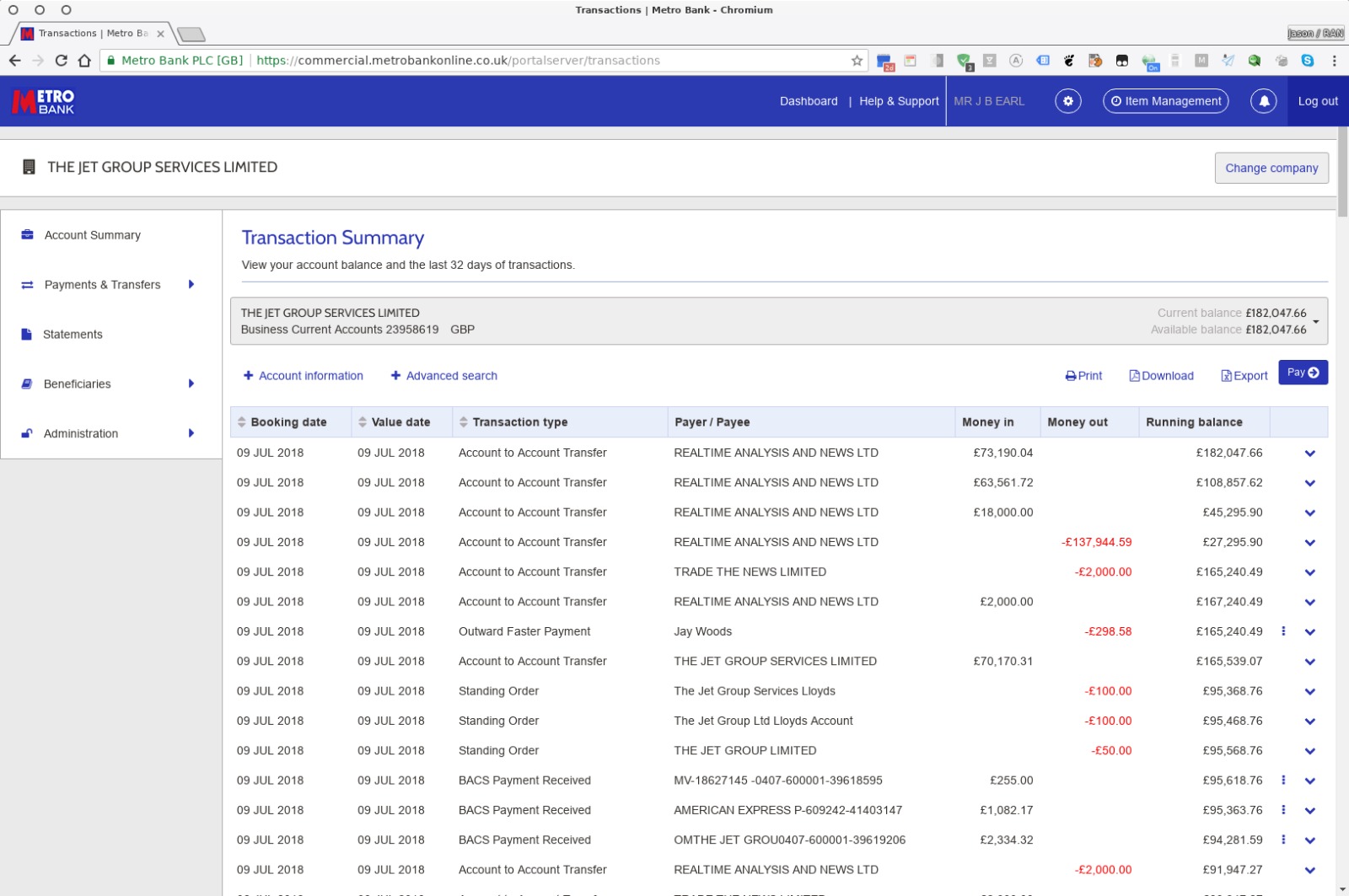Open more options dots on MV-18627145 row
Viewport: 1349px width, 896px height.
click(1283, 781)
